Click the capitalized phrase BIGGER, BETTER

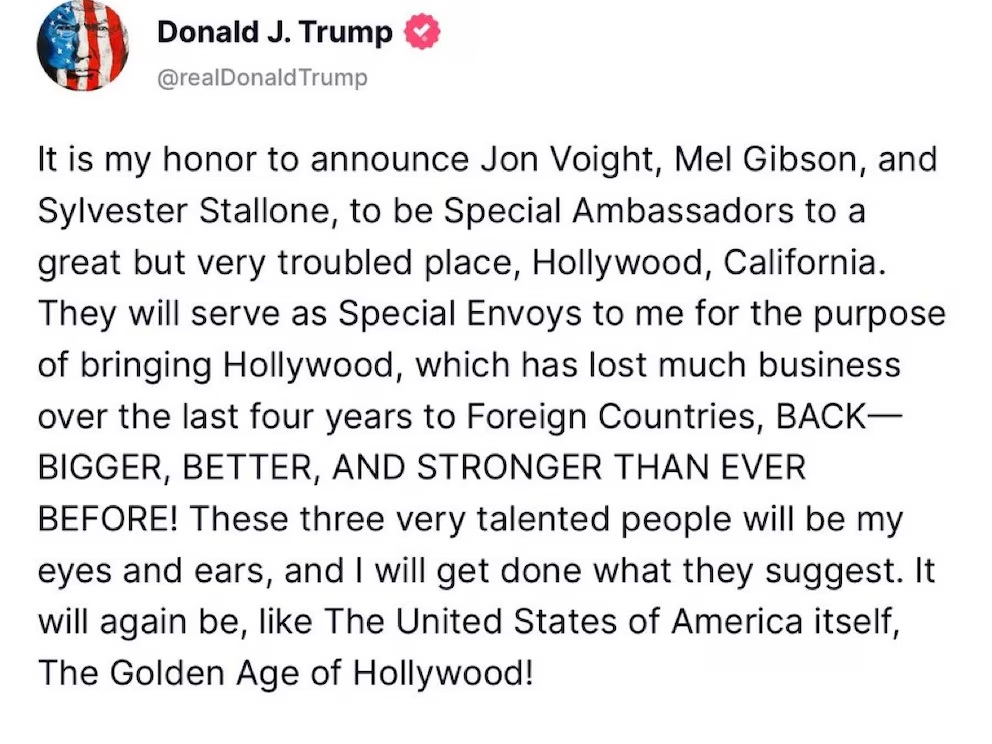(172, 467)
